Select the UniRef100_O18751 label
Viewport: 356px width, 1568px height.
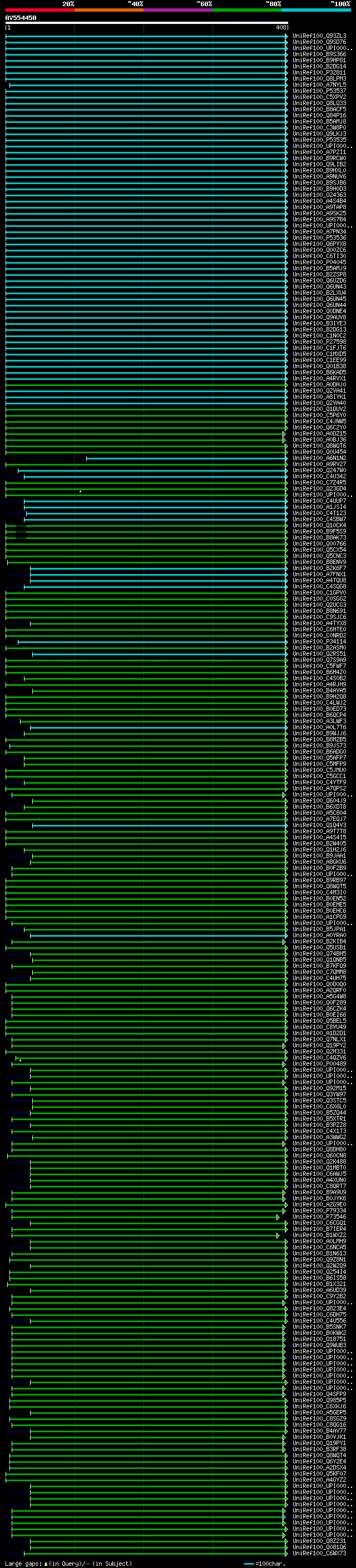(319, 1338)
